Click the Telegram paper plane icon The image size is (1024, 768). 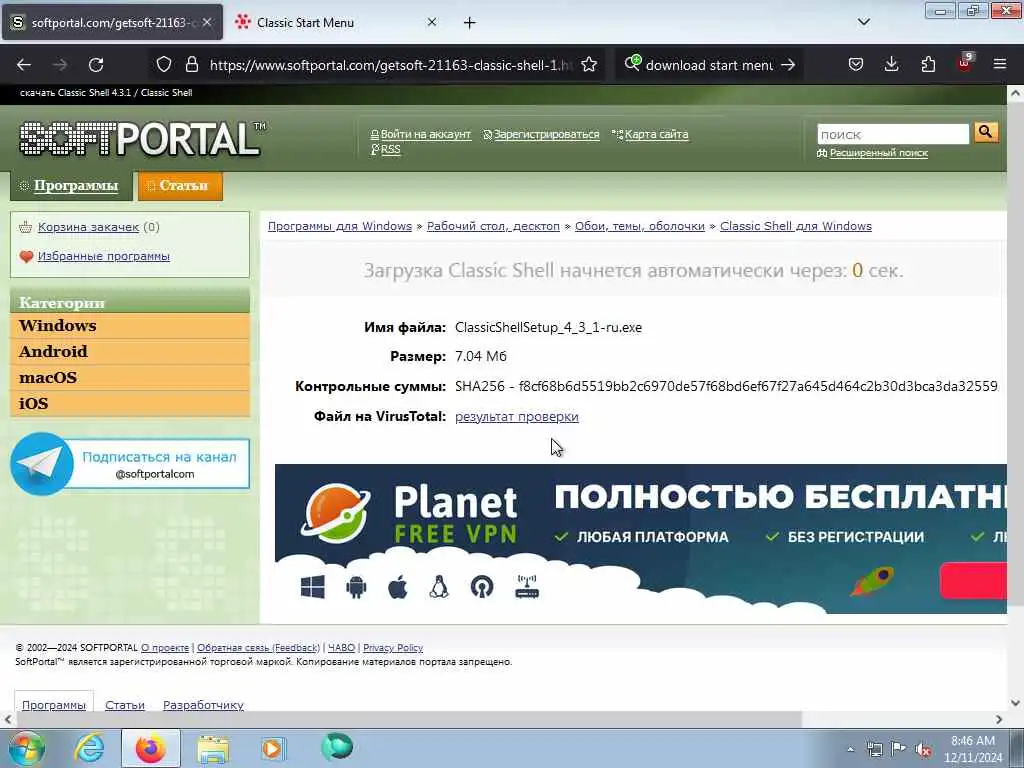point(42,464)
